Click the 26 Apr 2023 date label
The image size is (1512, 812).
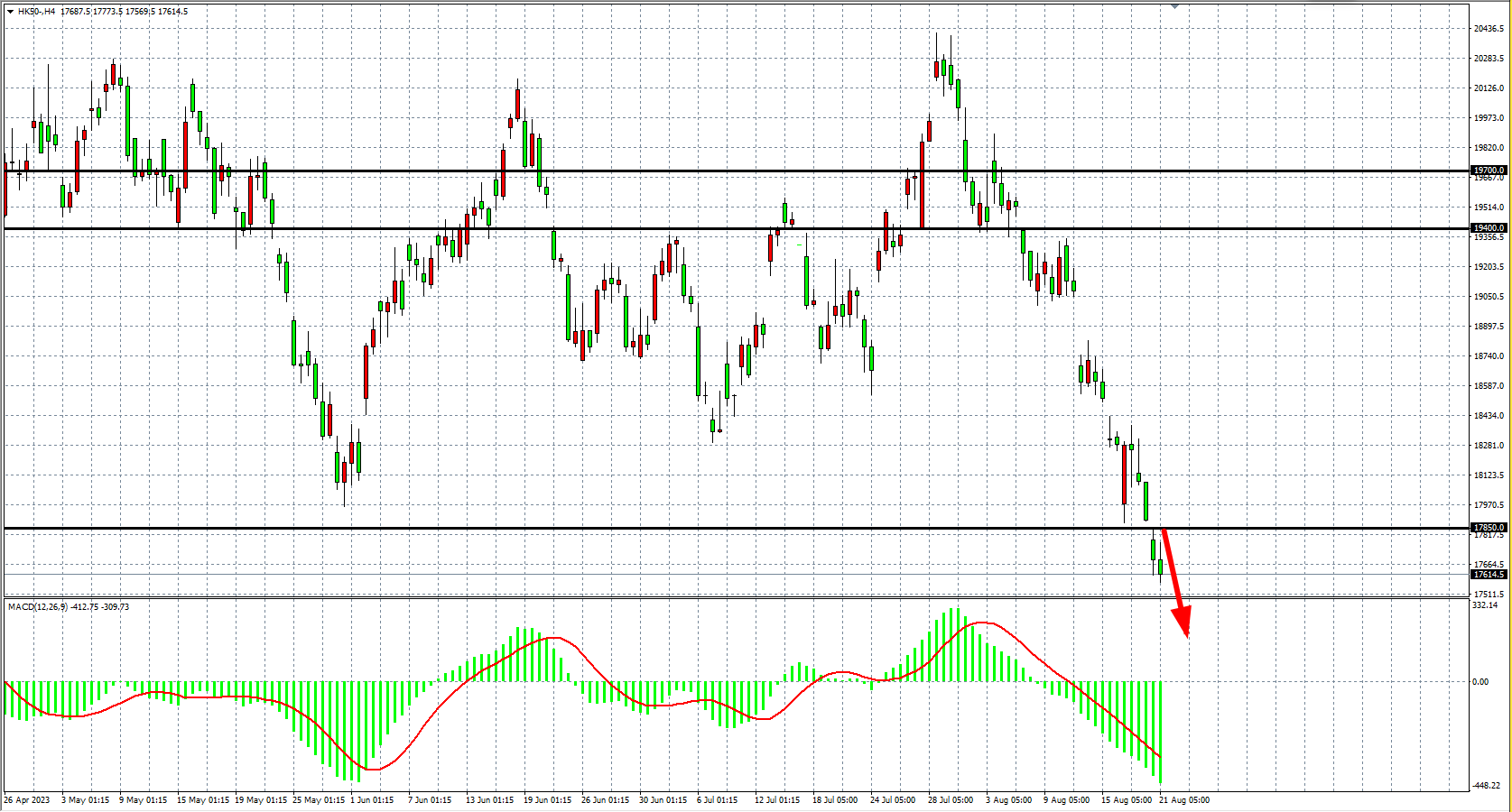(27, 800)
